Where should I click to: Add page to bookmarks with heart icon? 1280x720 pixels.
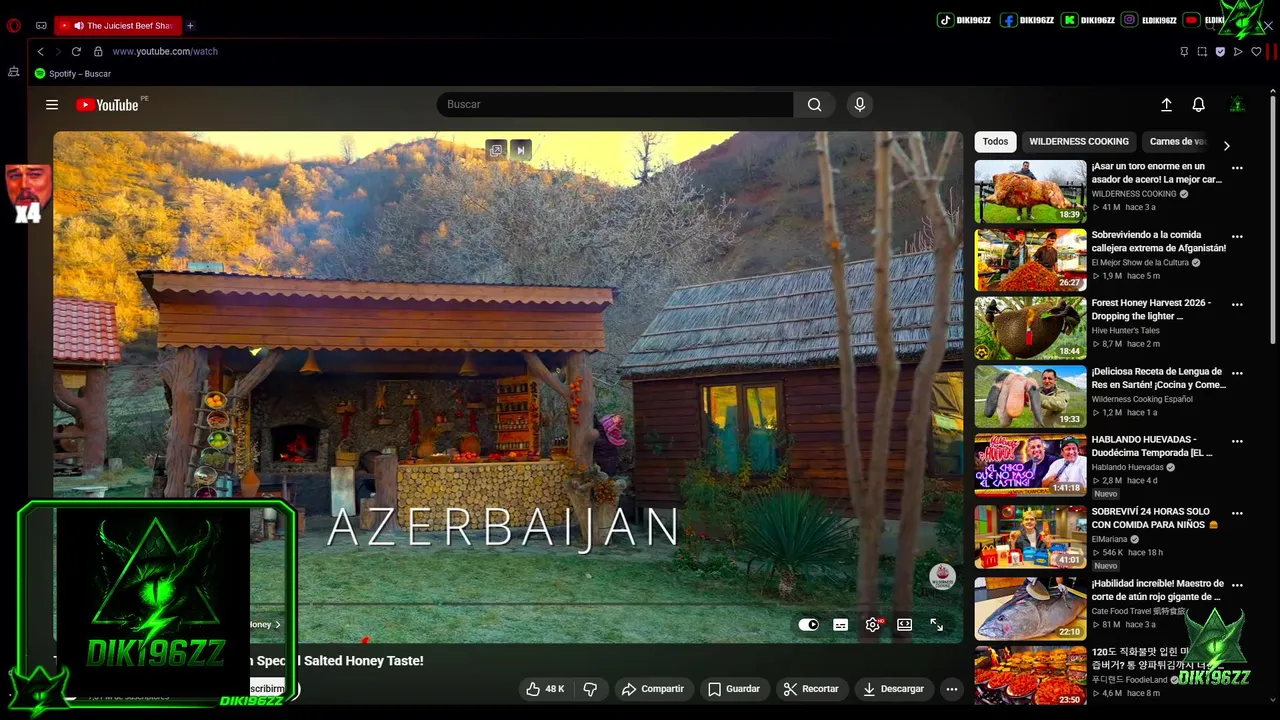point(1256,51)
